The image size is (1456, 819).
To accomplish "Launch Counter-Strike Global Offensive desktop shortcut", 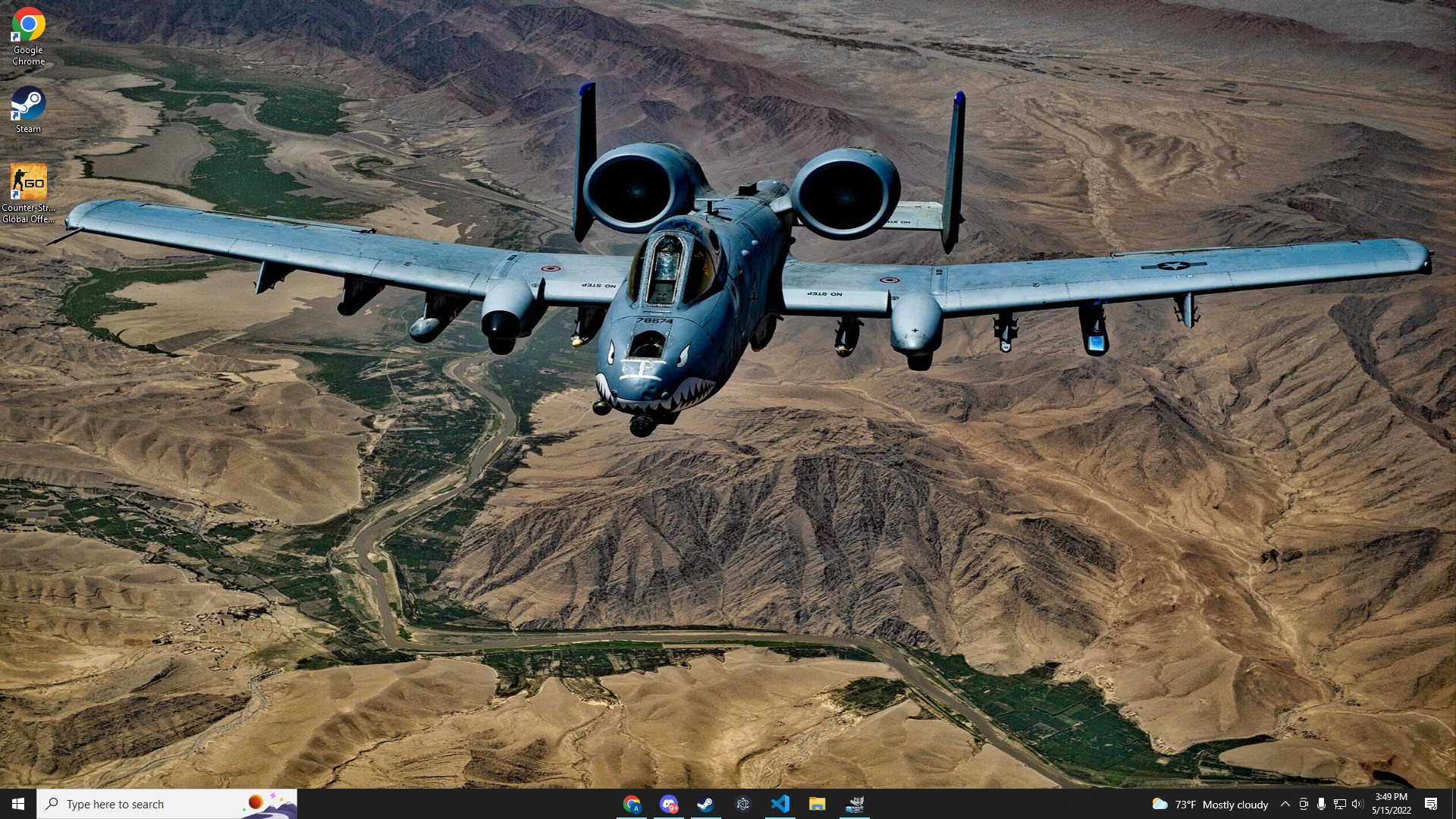I will (28, 182).
